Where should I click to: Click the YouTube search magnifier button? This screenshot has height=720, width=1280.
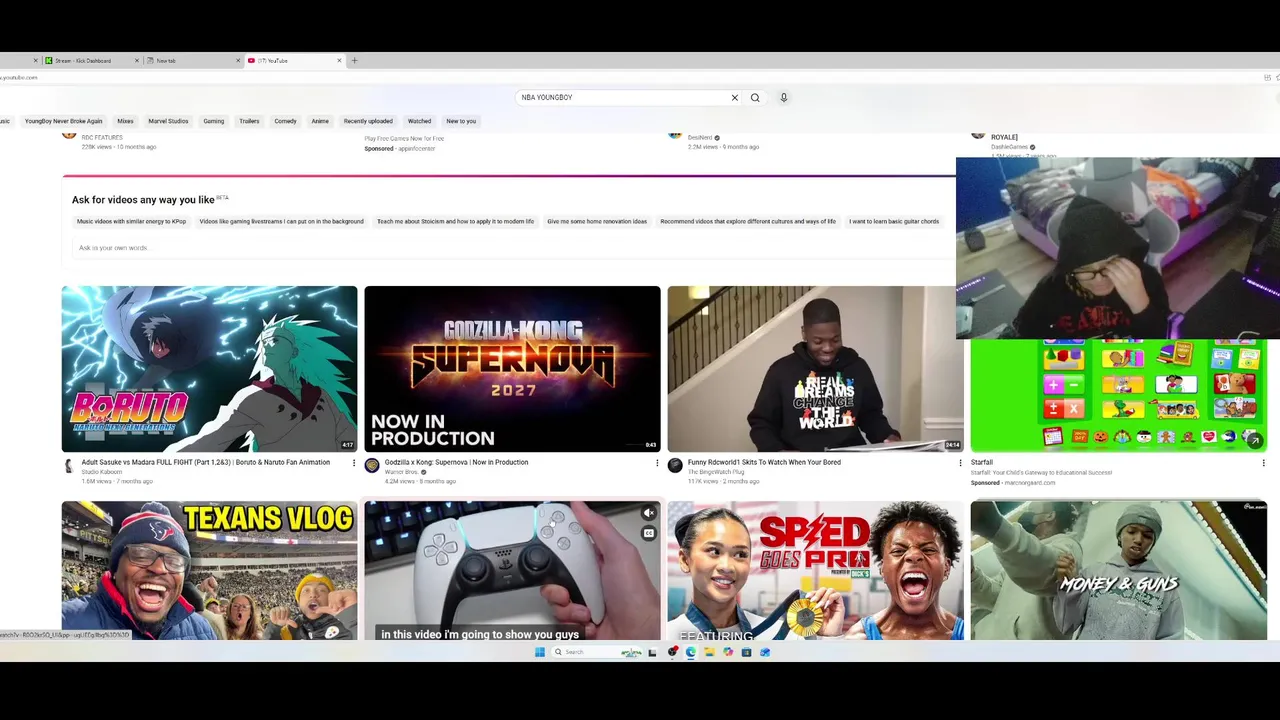755,98
